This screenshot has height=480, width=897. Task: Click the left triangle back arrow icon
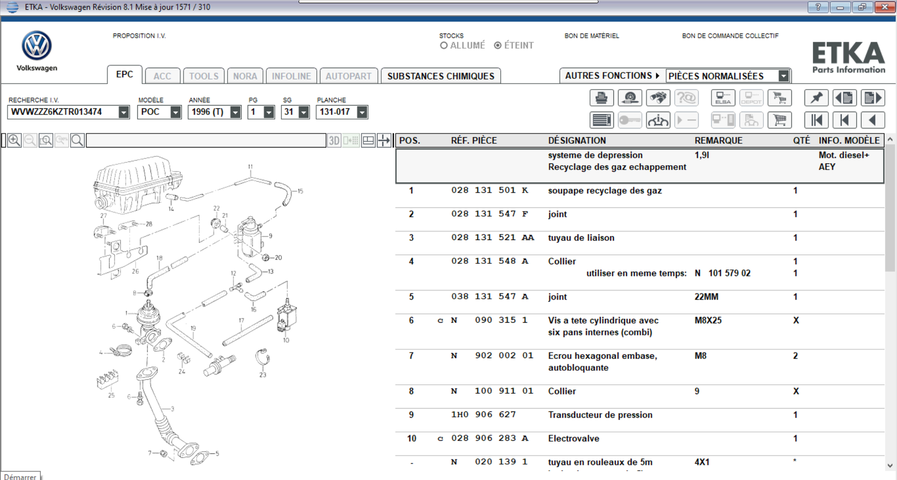click(872, 120)
